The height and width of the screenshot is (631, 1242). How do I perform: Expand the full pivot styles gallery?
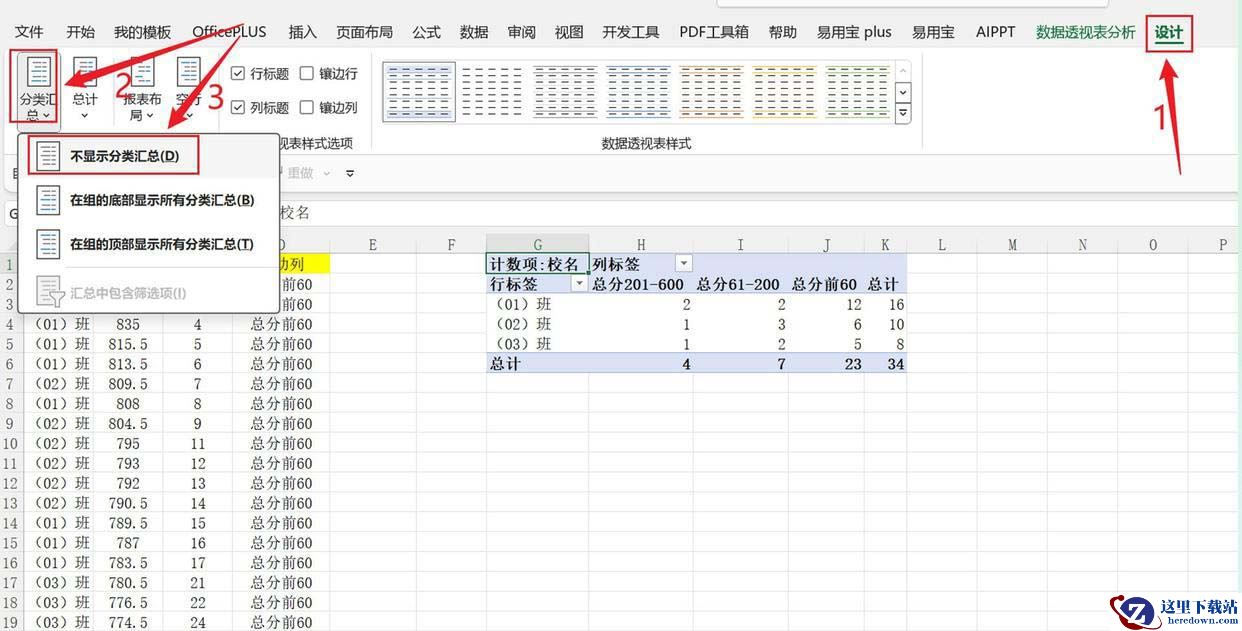point(903,113)
